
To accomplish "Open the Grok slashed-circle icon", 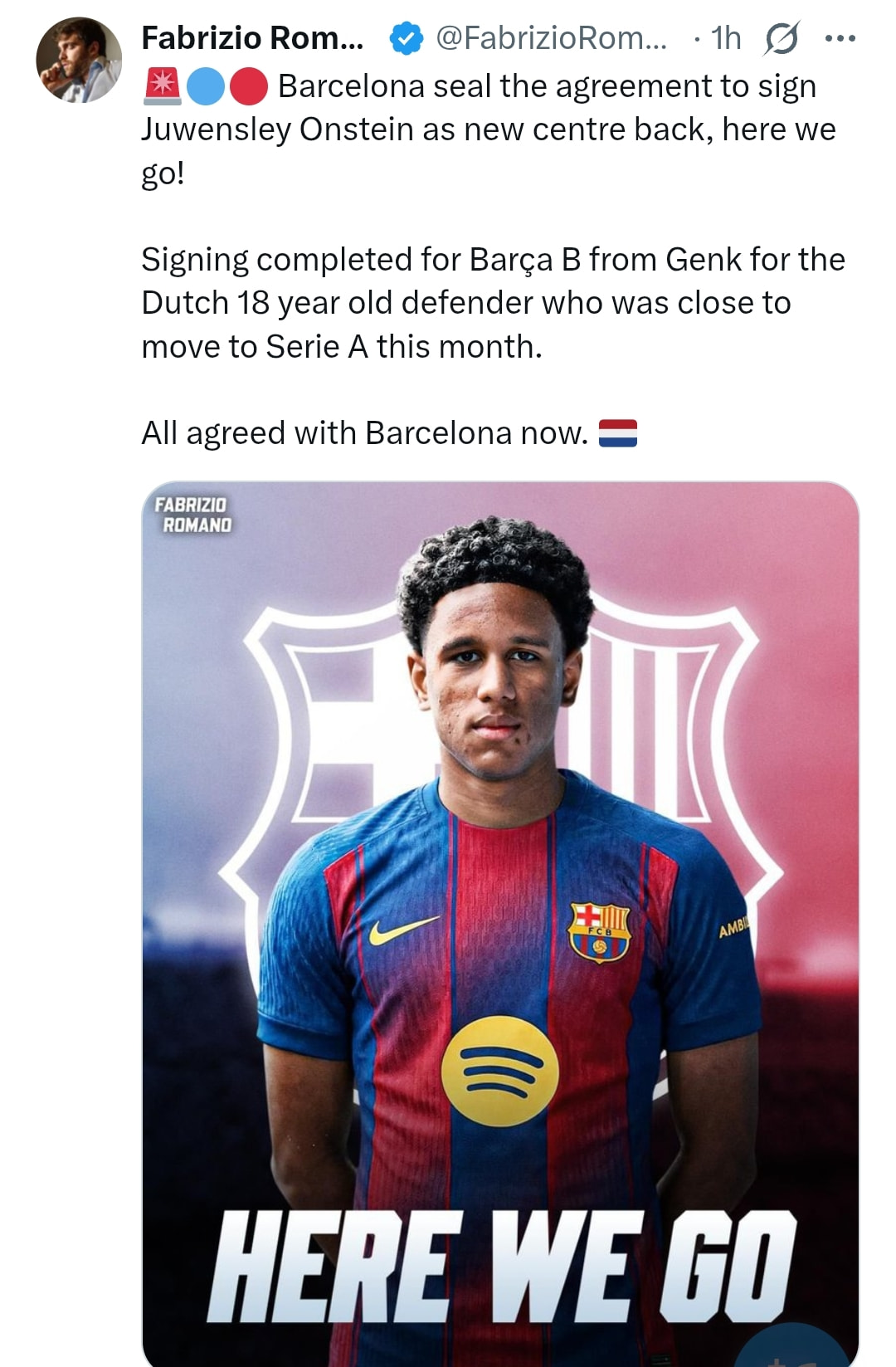I will 782,39.
